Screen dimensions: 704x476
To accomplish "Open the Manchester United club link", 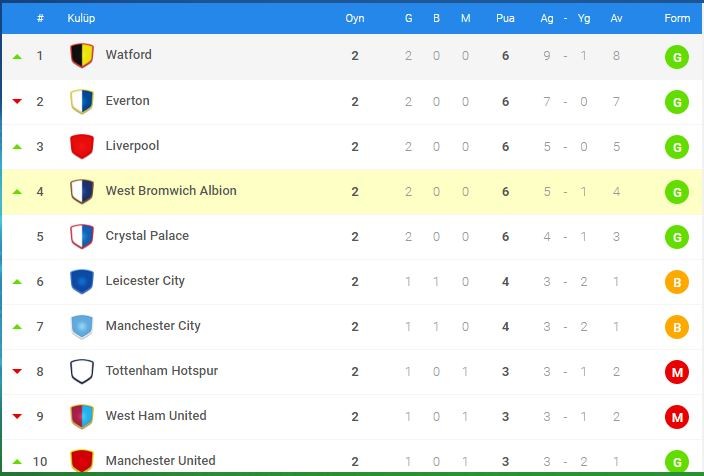I will pyautogui.click(x=160, y=460).
